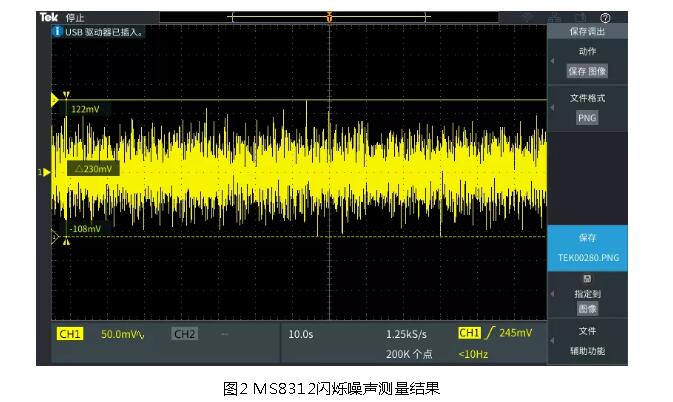
Task: Click the help question mark icon
Action: point(605,18)
